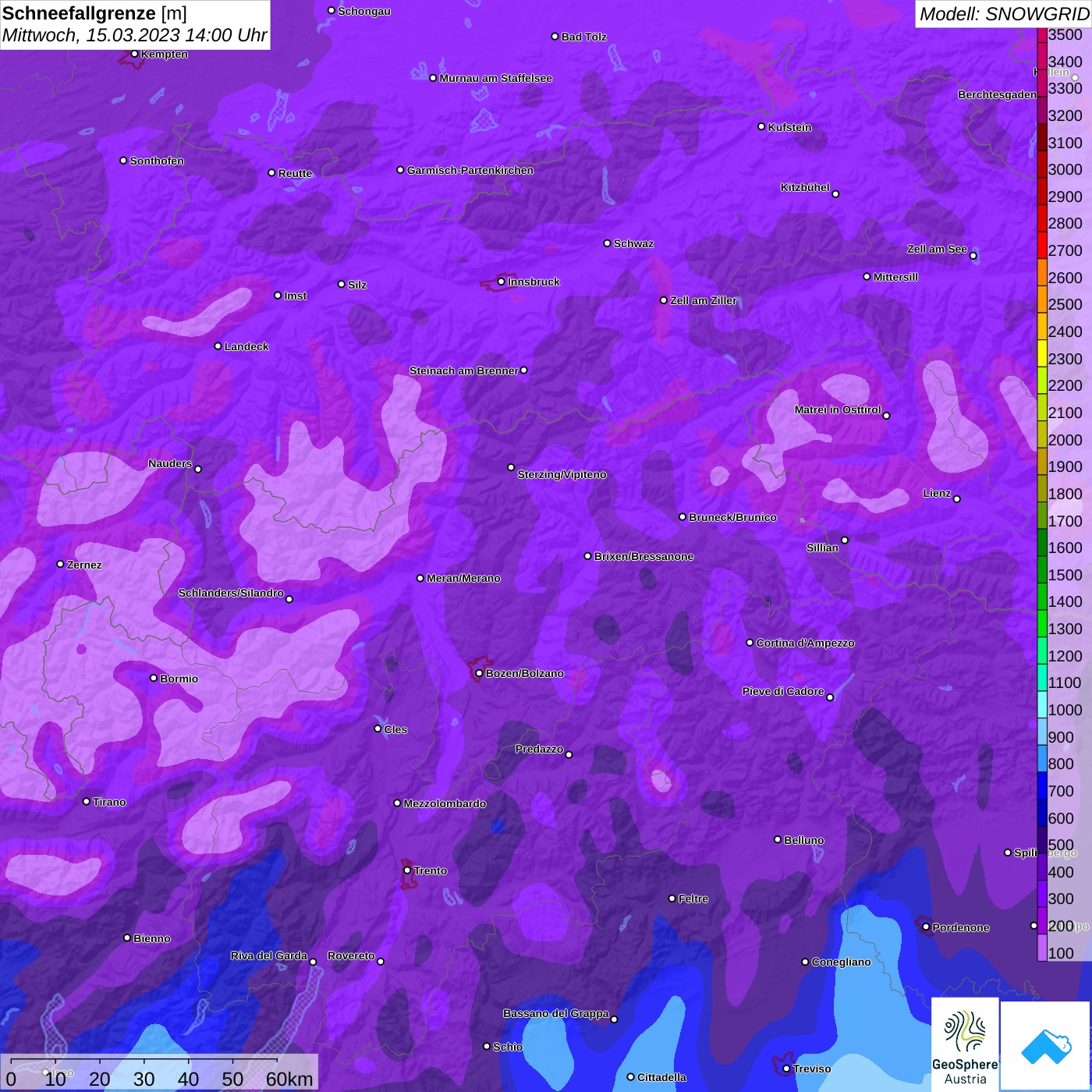Screen dimensions: 1092x1092
Task: Click the Lienz city marker dot
Action: 957,498
